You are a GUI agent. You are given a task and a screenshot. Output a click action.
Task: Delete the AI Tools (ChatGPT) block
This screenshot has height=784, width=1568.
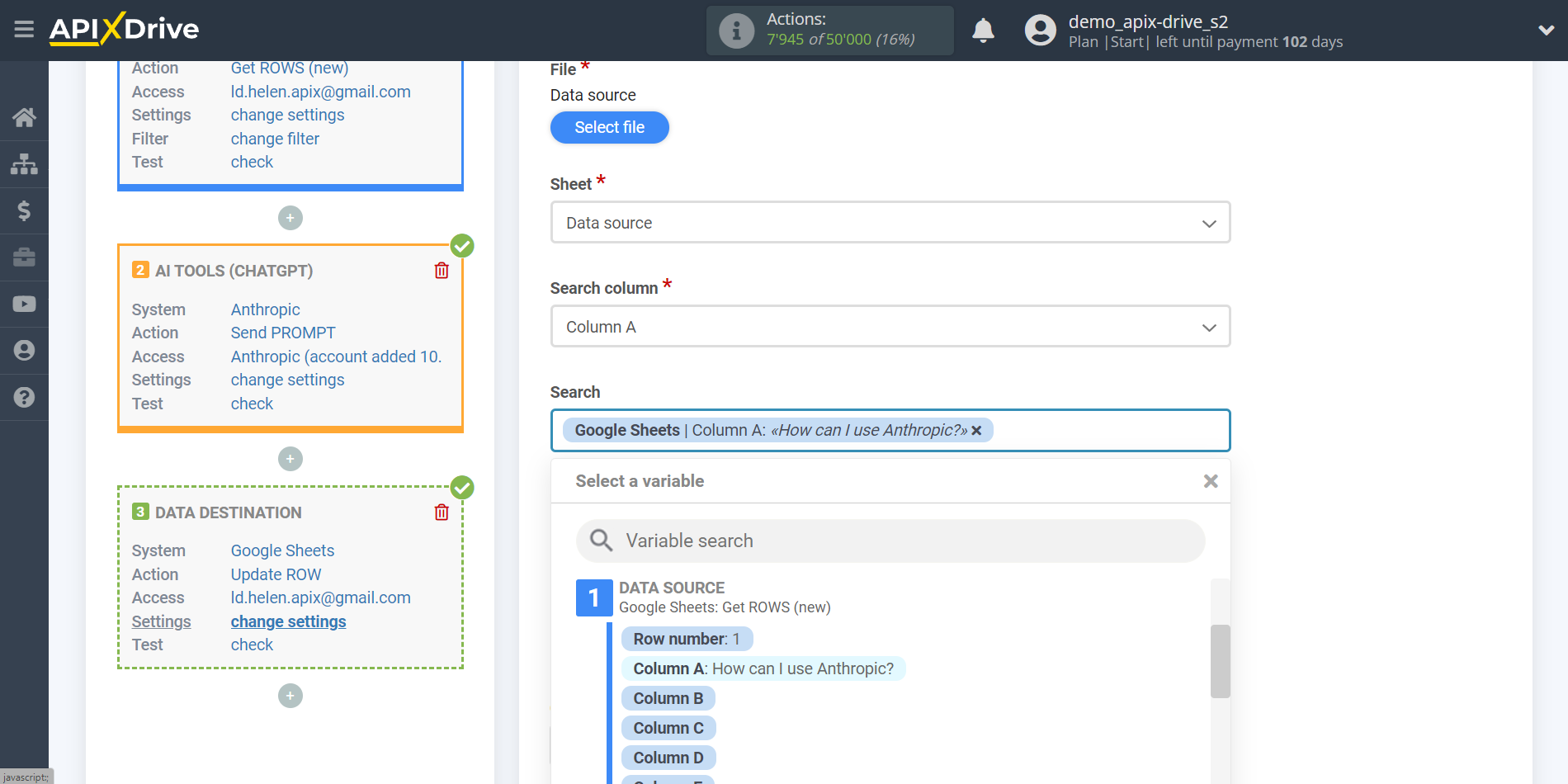pyautogui.click(x=442, y=271)
